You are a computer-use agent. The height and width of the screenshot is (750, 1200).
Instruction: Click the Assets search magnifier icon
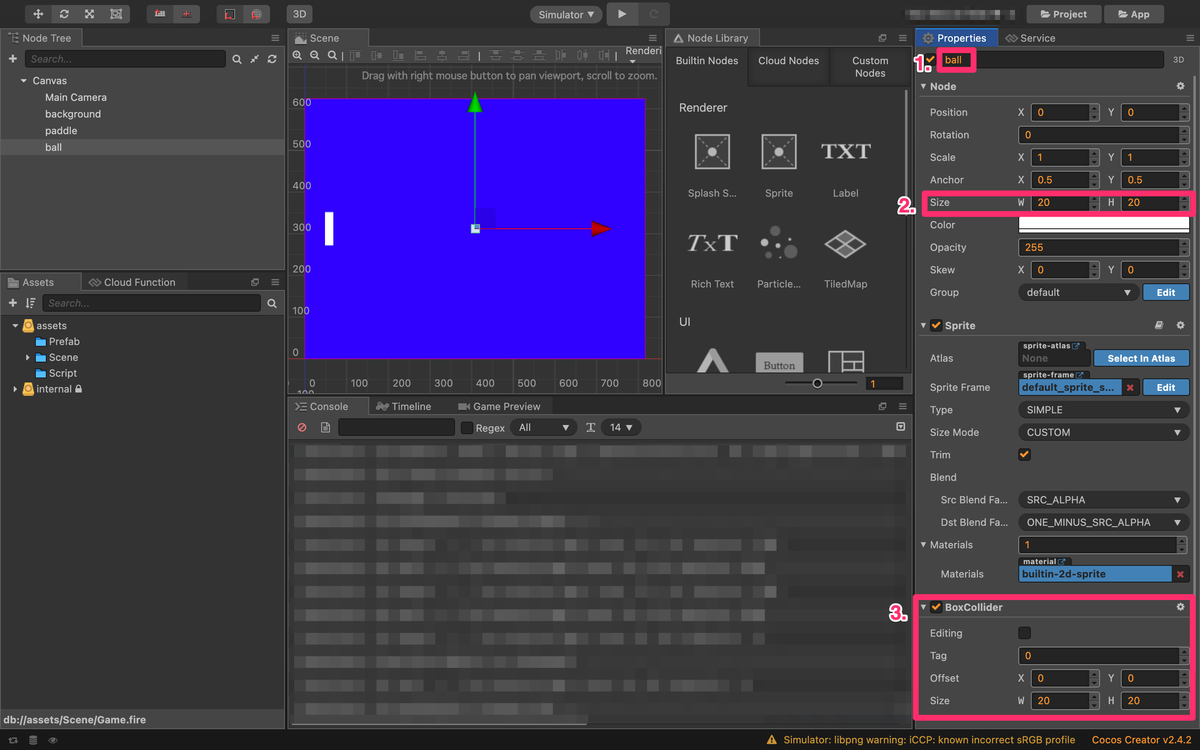pyautogui.click(x=272, y=303)
